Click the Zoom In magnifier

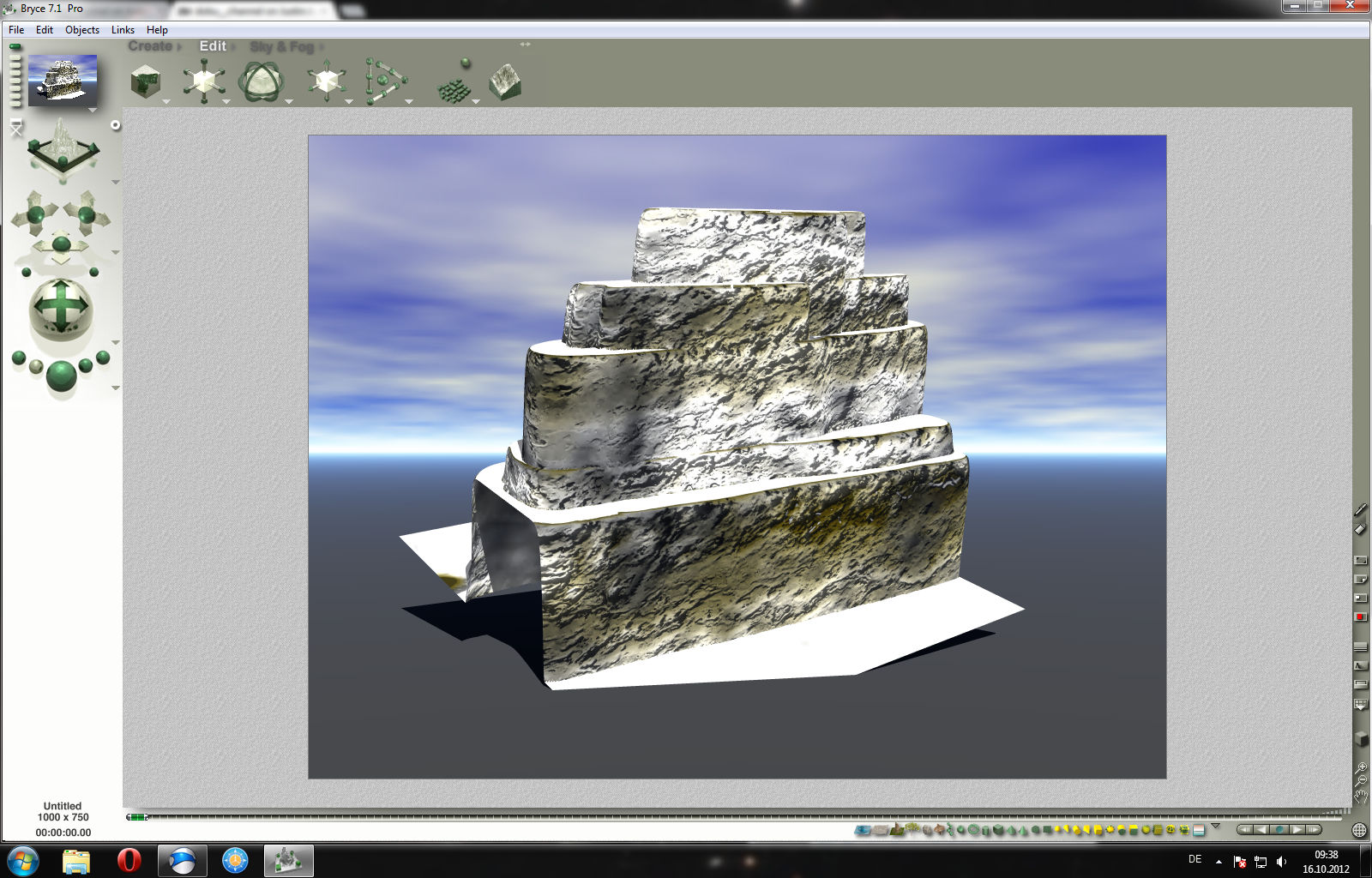(1360, 767)
